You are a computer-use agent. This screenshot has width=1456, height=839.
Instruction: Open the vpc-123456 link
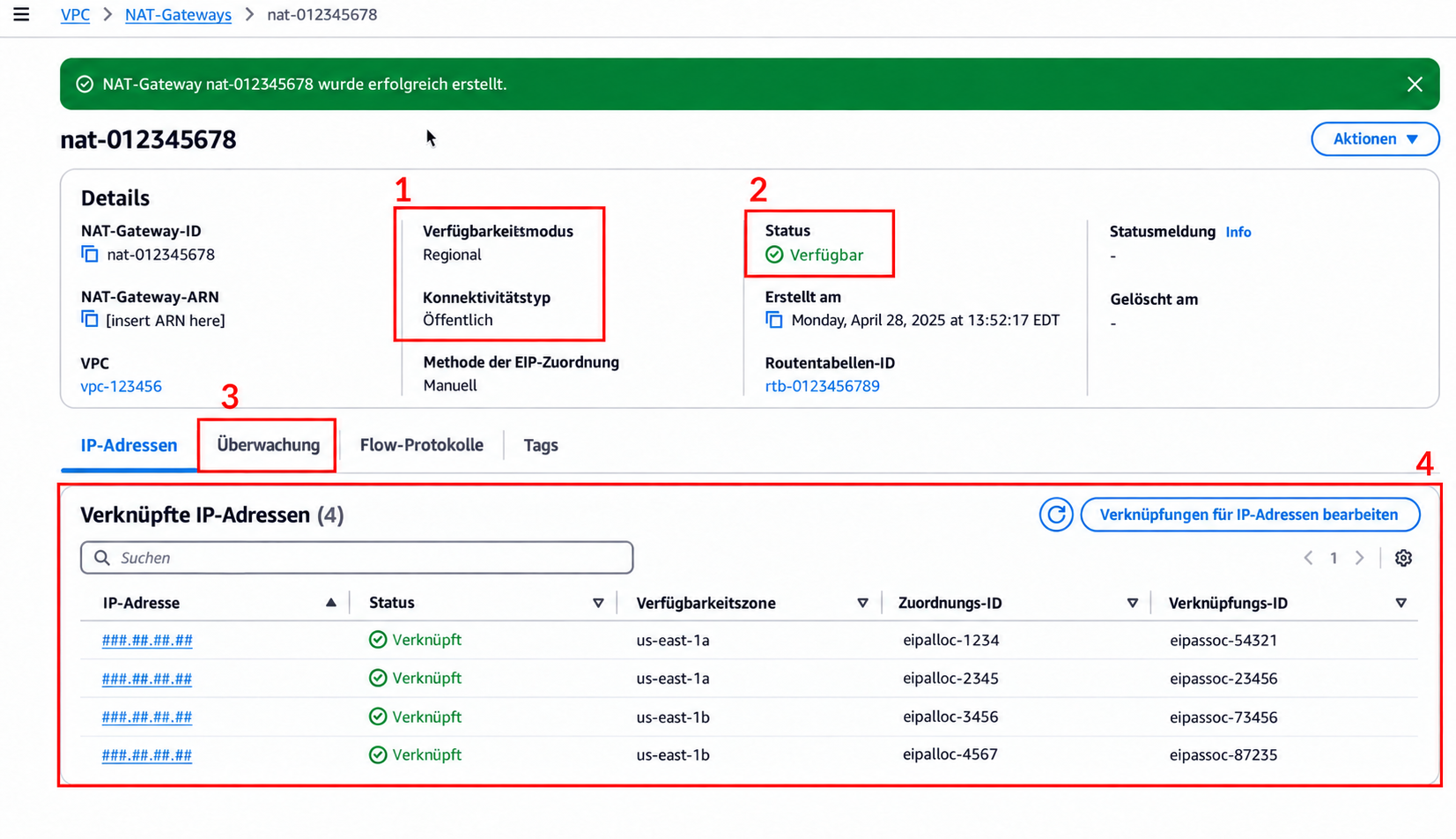click(x=122, y=386)
